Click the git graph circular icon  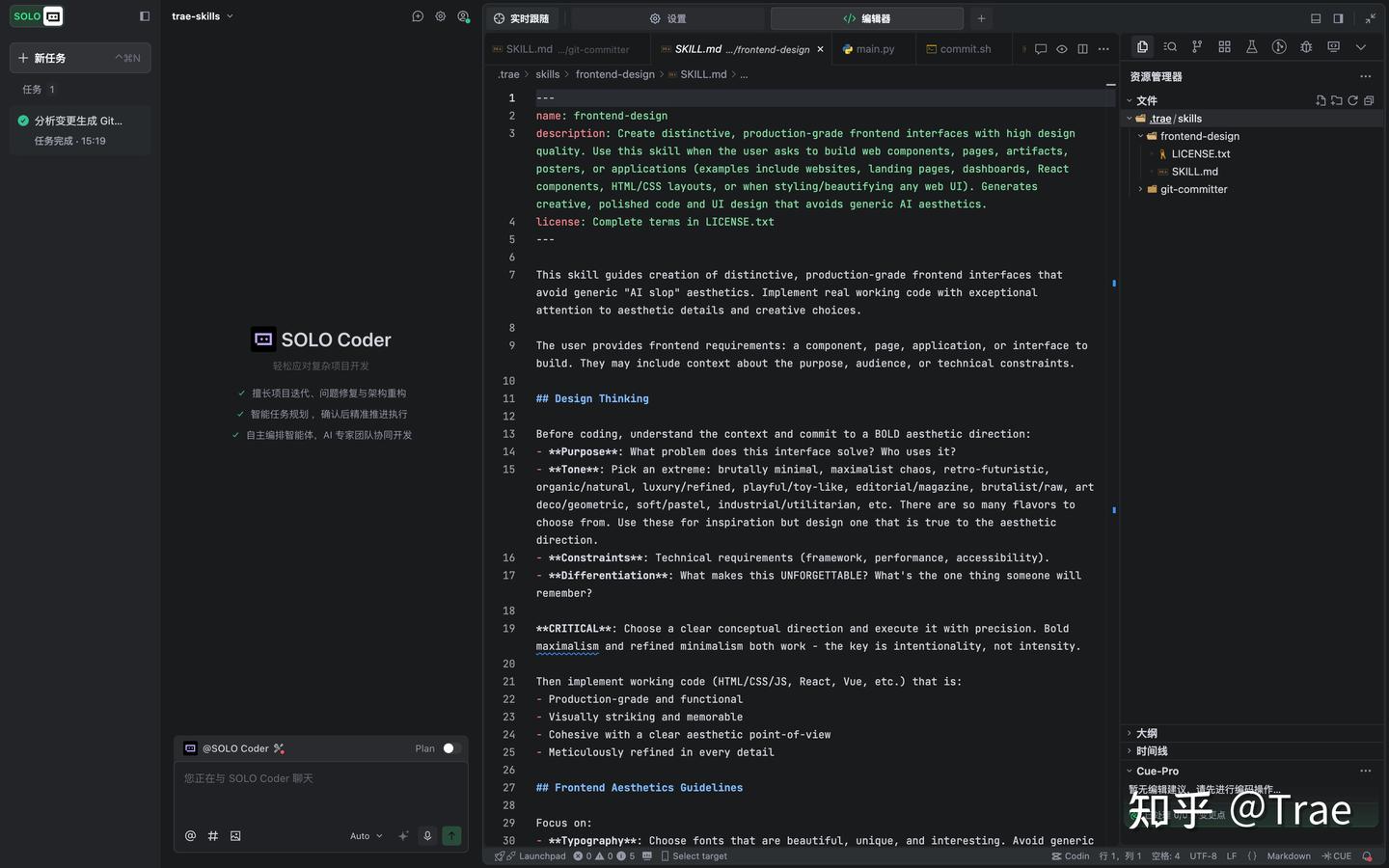pos(1279,46)
